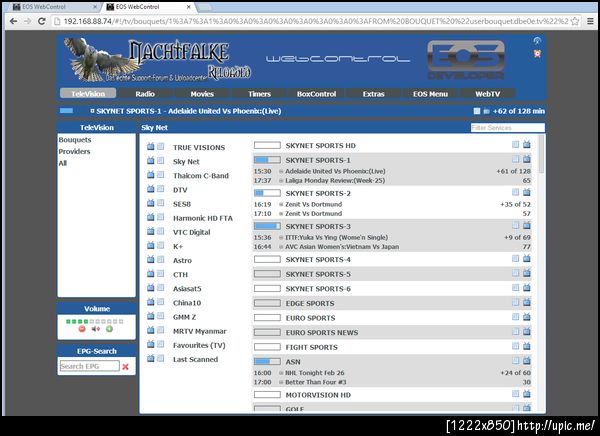The image size is (600, 436).
Task: Switch to the WebTV tab
Action: pos(488,94)
